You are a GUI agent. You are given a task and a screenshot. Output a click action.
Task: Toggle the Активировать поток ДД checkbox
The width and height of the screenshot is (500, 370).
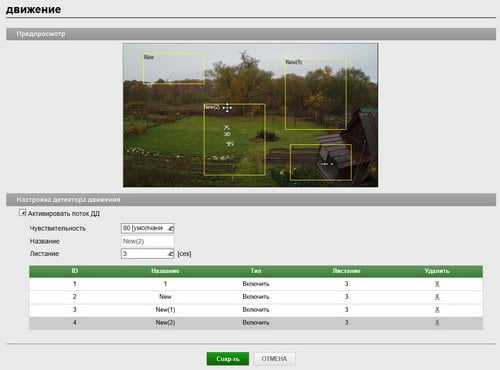click(22, 213)
